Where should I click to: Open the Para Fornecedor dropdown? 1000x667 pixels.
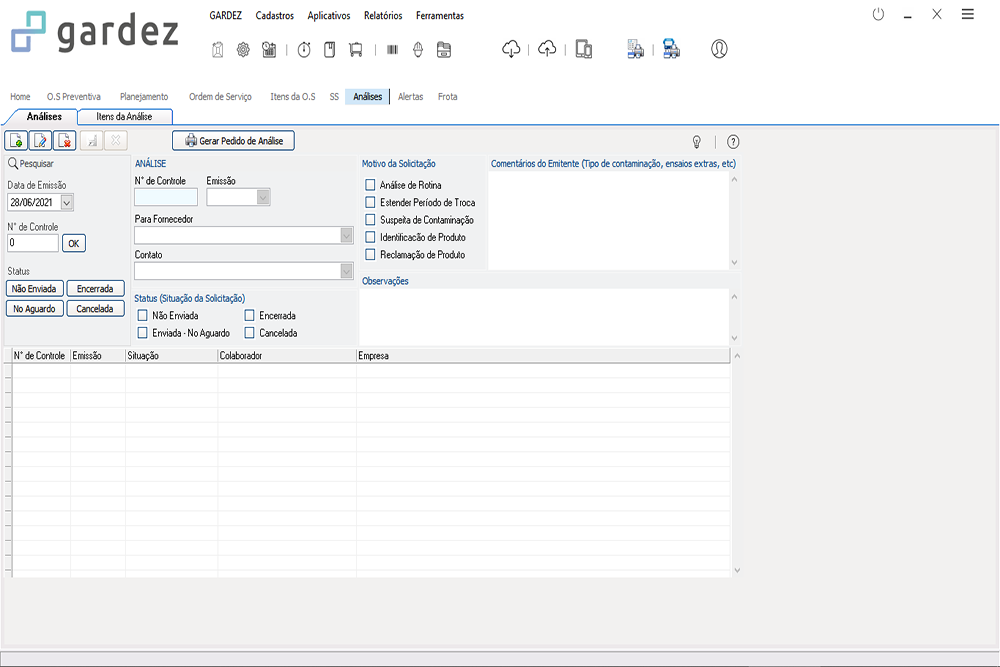point(346,236)
